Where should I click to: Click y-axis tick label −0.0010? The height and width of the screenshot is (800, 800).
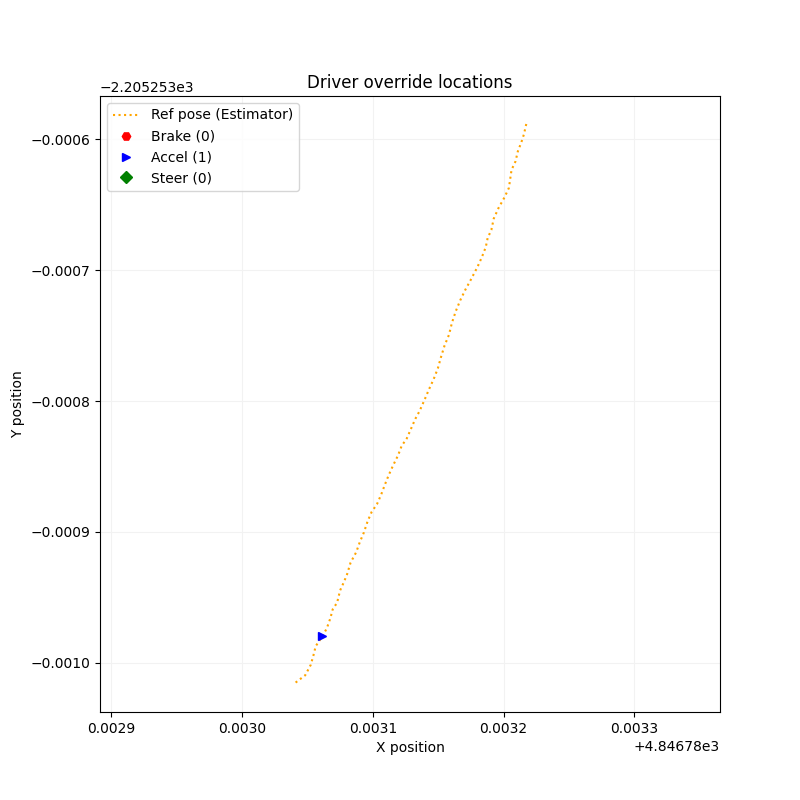61,663
